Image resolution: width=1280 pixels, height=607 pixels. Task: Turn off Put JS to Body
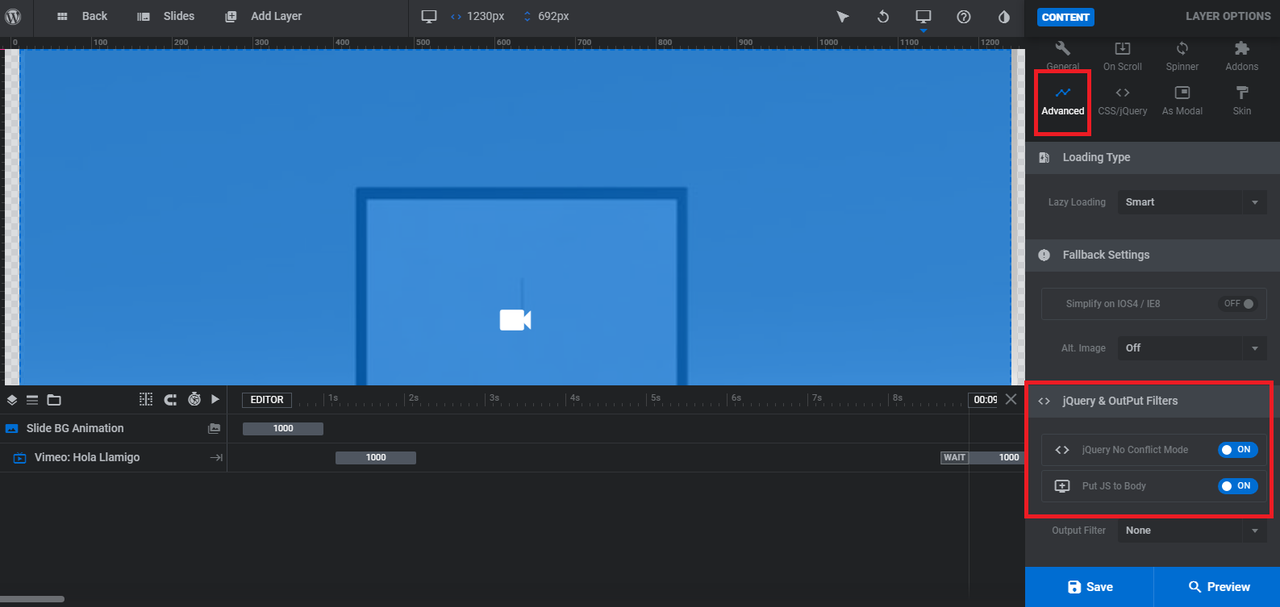pyautogui.click(x=1237, y=486)
